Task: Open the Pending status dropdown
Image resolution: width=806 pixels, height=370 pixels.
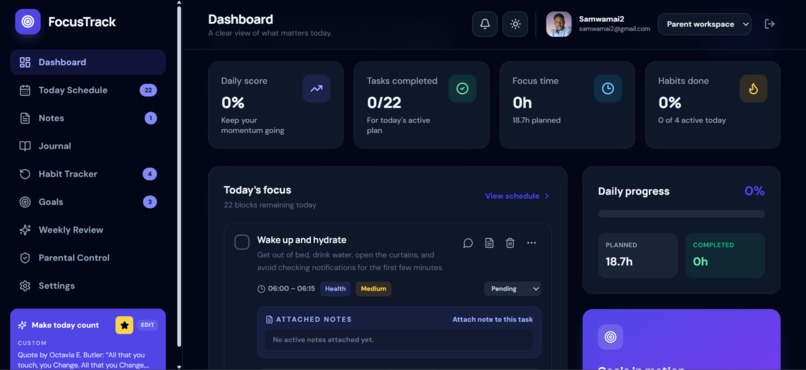Action: pos(512,289)
